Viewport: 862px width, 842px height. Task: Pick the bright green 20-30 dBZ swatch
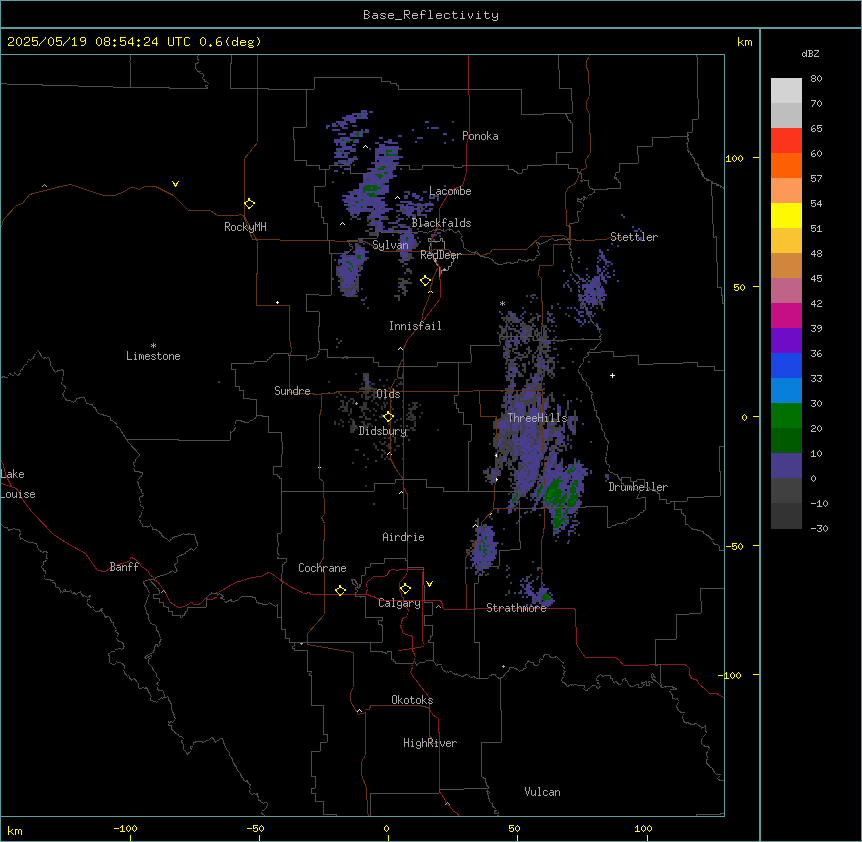786,416
